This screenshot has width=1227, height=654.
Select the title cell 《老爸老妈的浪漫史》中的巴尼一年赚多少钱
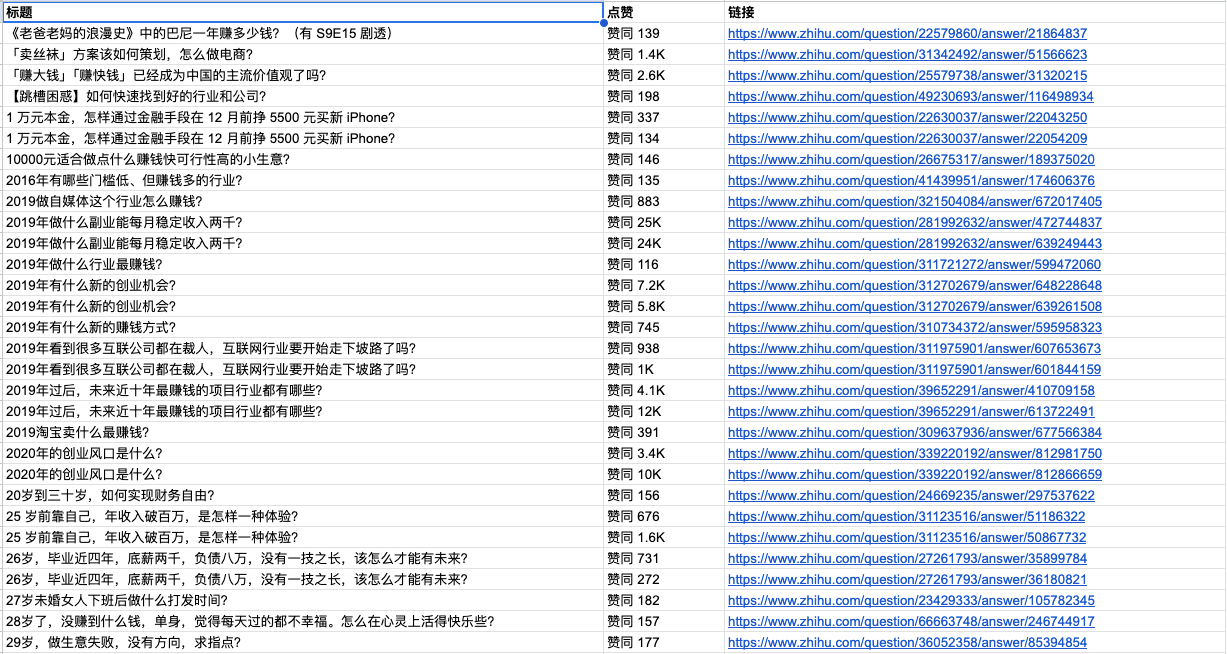303,33
